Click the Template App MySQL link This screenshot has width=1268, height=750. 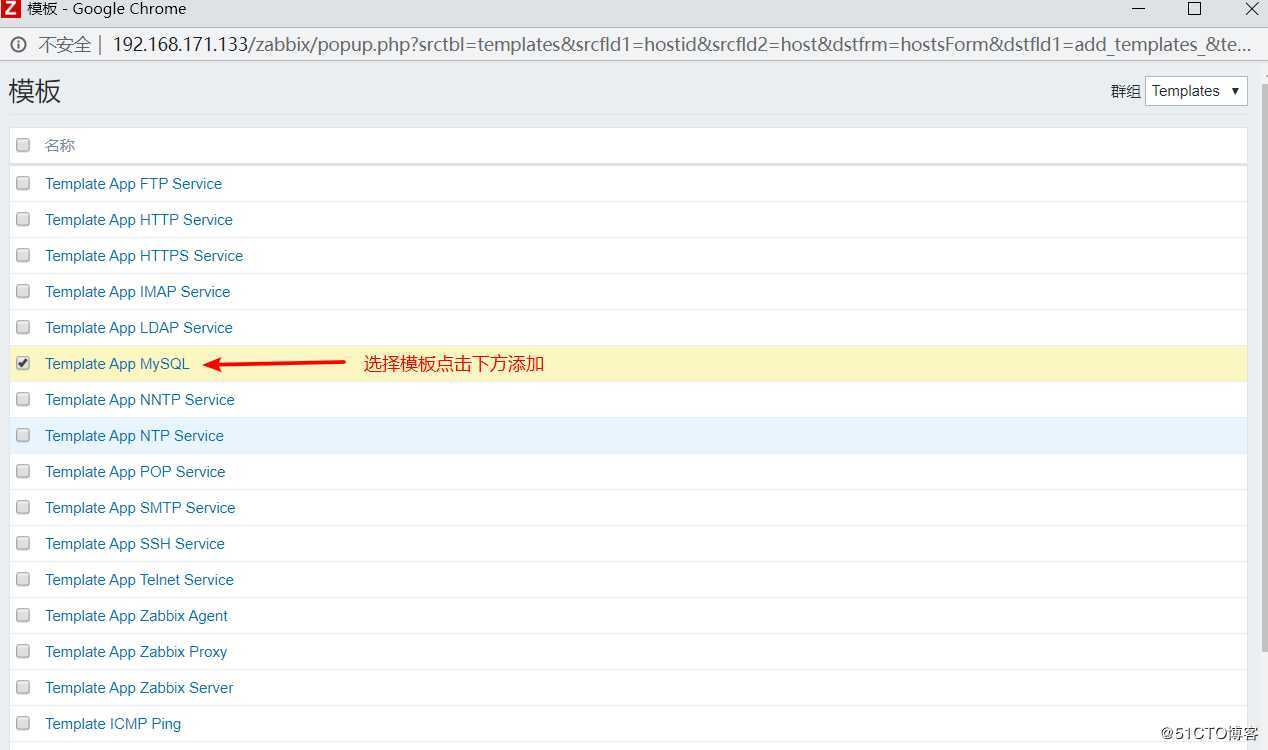tap(117, 364)
